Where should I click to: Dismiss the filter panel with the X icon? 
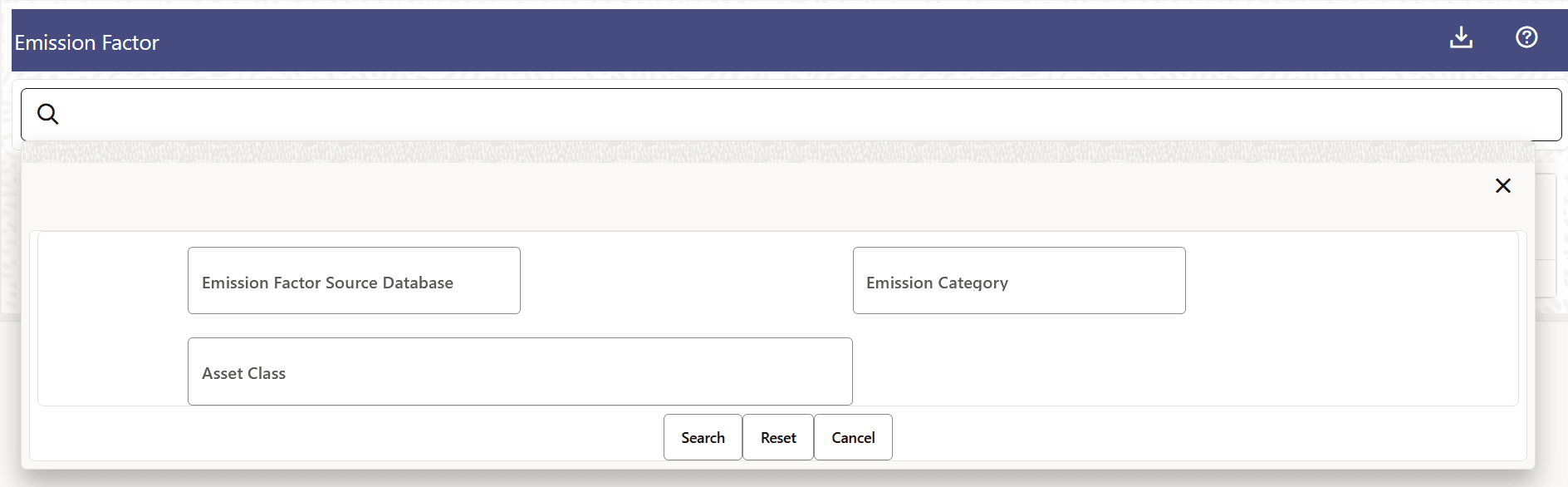pos(1503,185)
